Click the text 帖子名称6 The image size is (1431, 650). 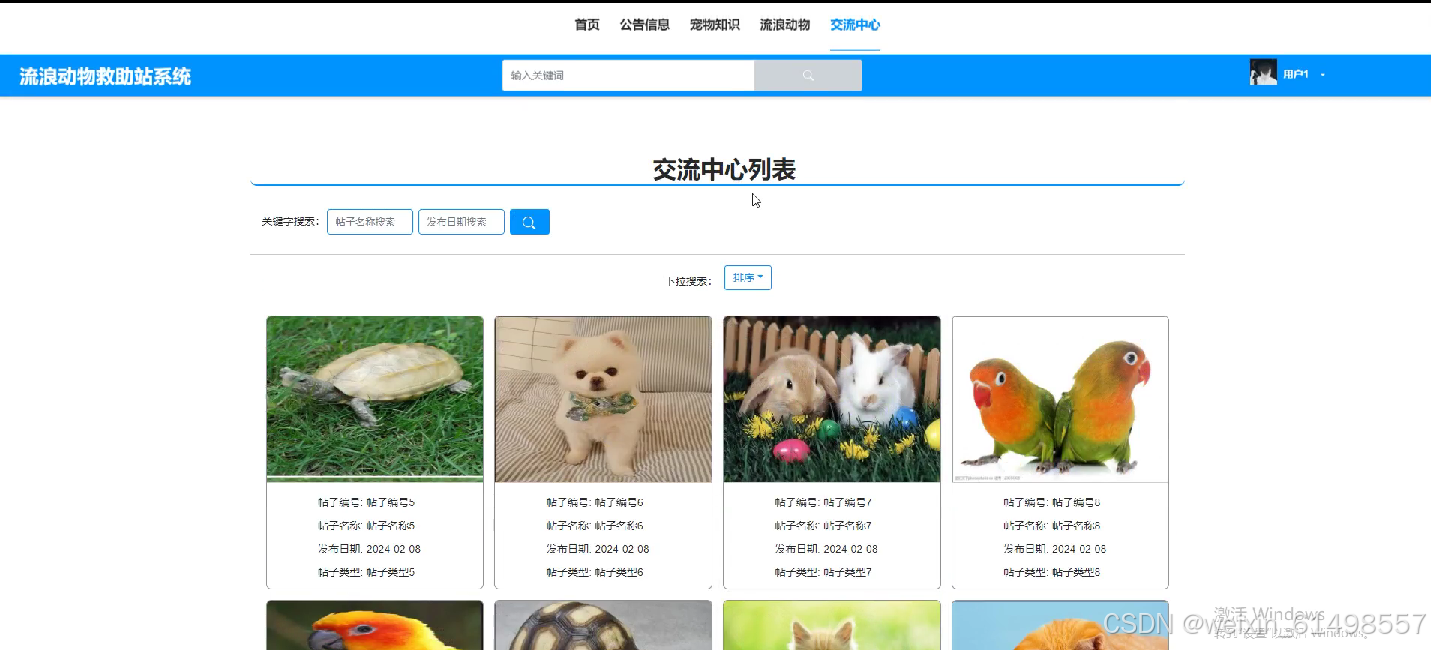(619, 526)
